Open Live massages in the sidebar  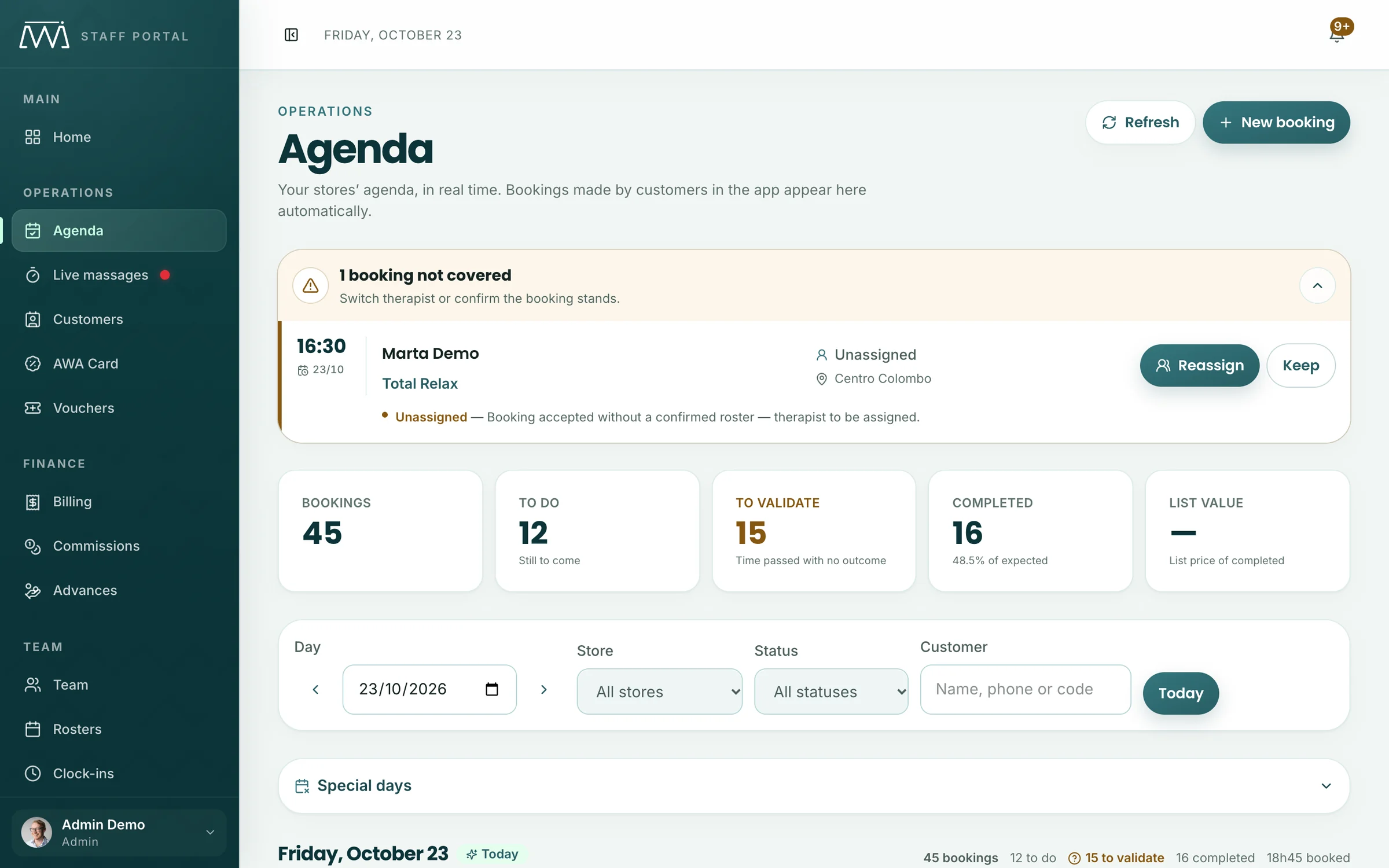click(x=119, y=275)
